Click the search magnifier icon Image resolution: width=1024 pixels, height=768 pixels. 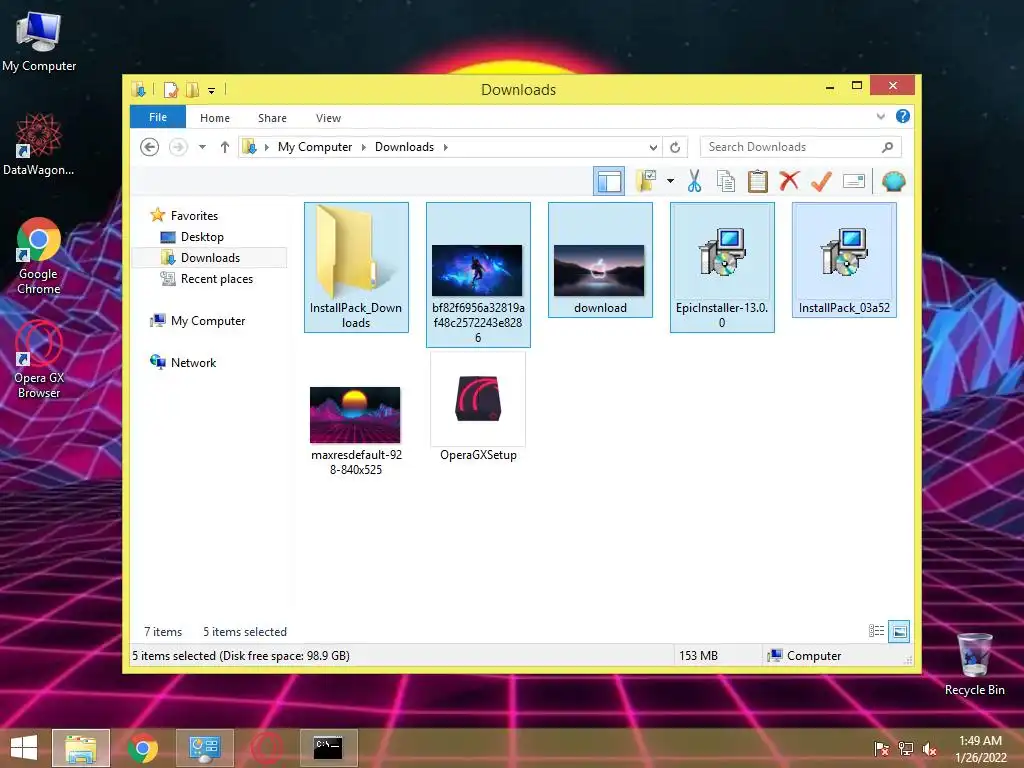pos(888,147)
